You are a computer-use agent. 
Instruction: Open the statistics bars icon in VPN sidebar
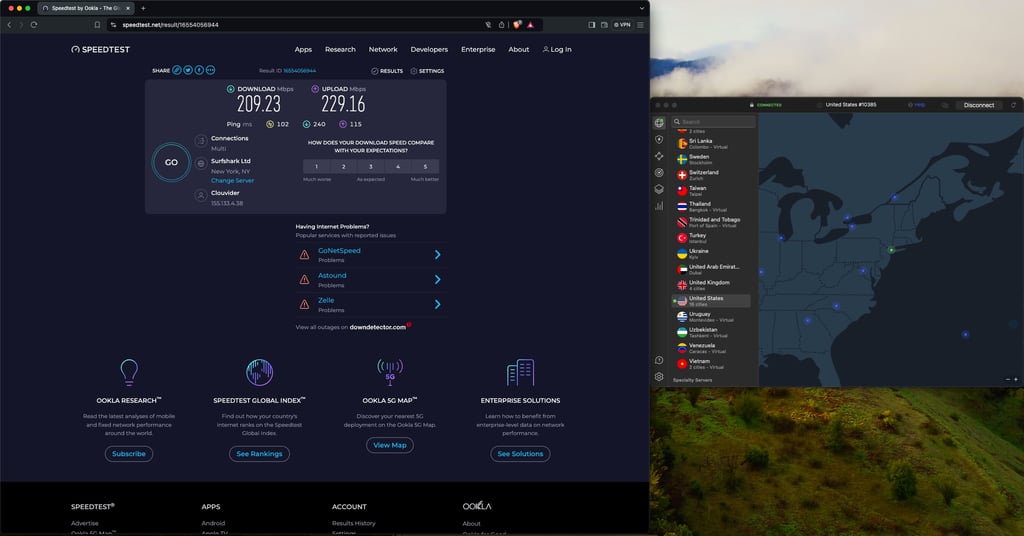point(660,206)
